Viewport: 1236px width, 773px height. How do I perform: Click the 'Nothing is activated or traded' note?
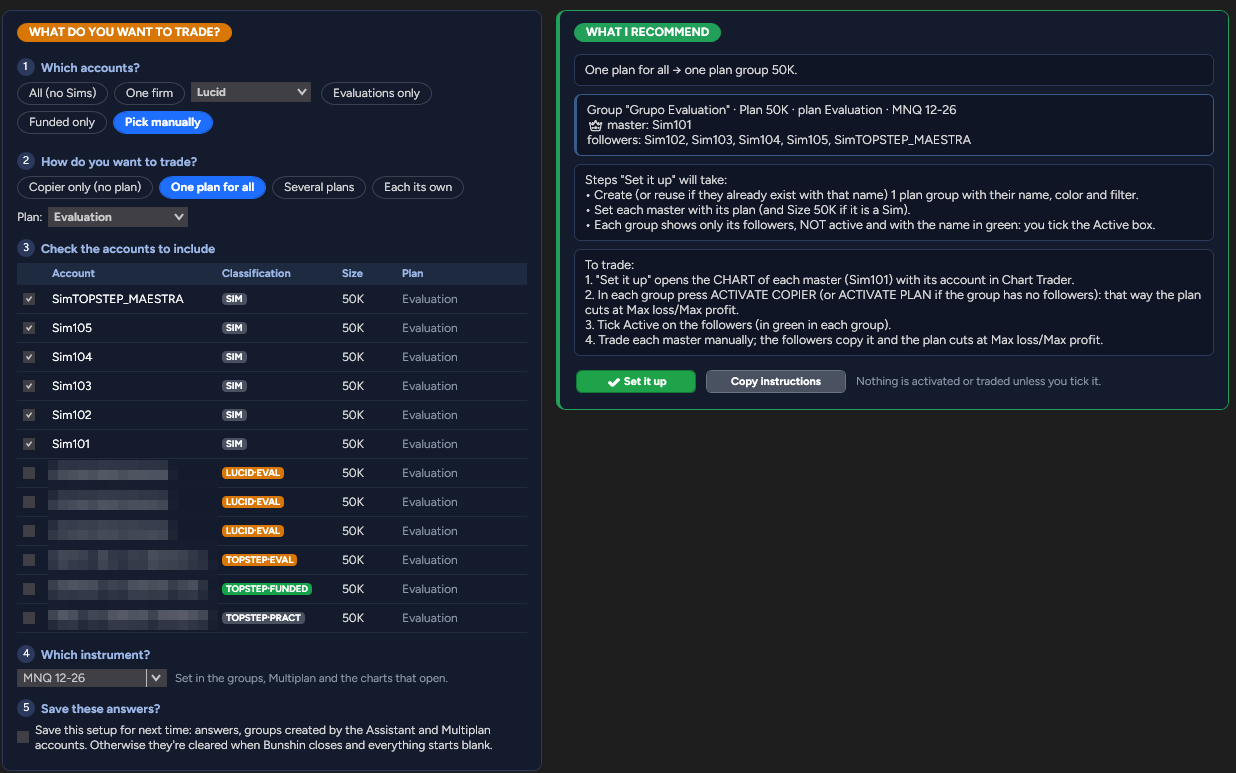point(978,381)
